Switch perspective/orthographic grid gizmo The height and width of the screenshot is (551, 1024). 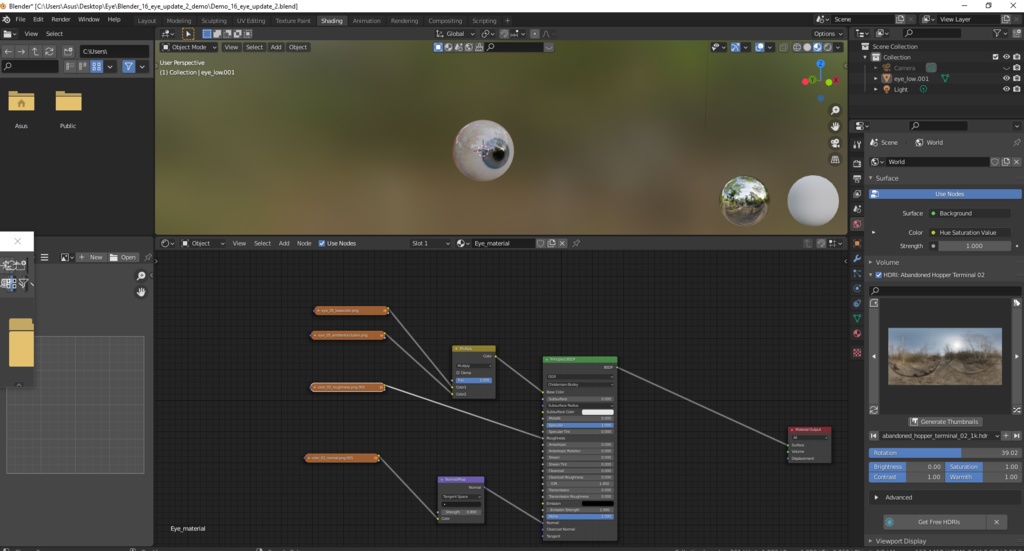pos(835,159)
